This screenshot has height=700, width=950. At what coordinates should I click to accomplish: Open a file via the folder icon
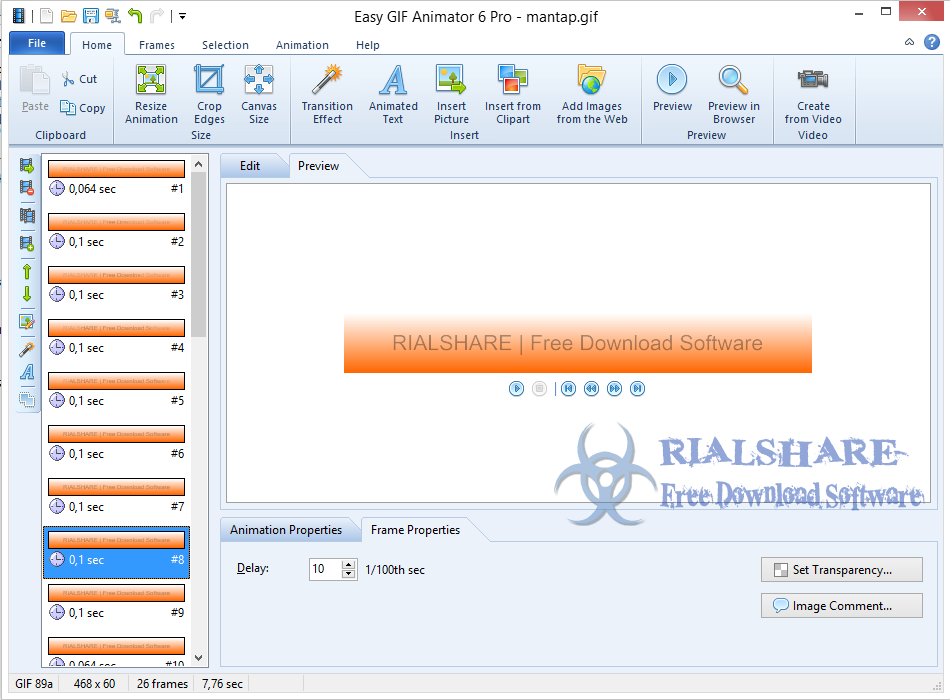tap(68, 16)
